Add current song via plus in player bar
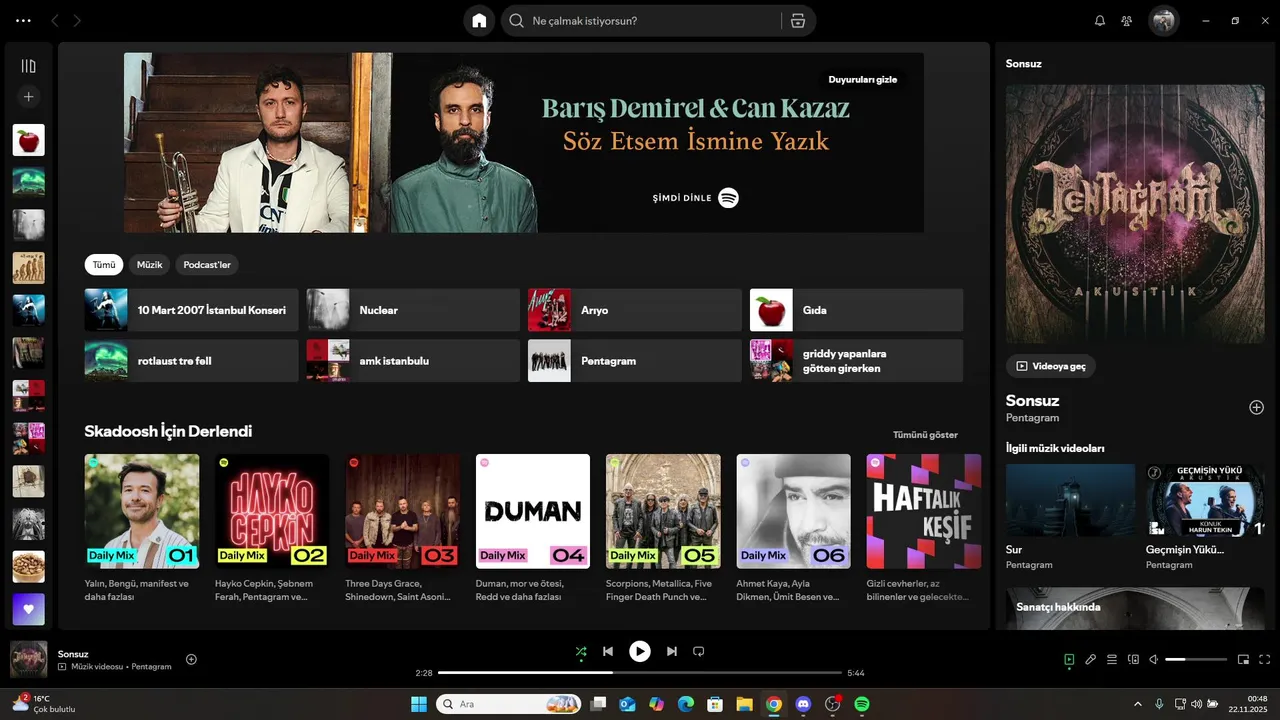This screenshot has width=1280, height=720. tap(191, 659)
